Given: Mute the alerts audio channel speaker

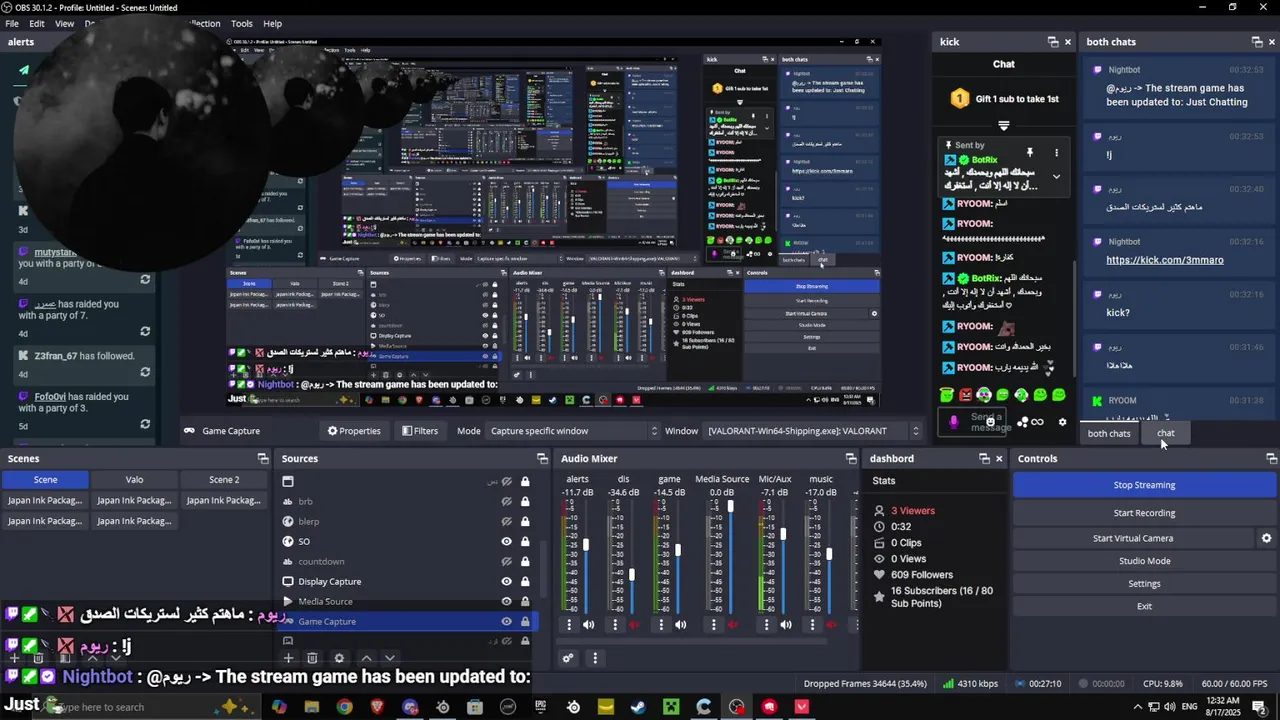Looking at the screenshot, I should tap(588, 625).
